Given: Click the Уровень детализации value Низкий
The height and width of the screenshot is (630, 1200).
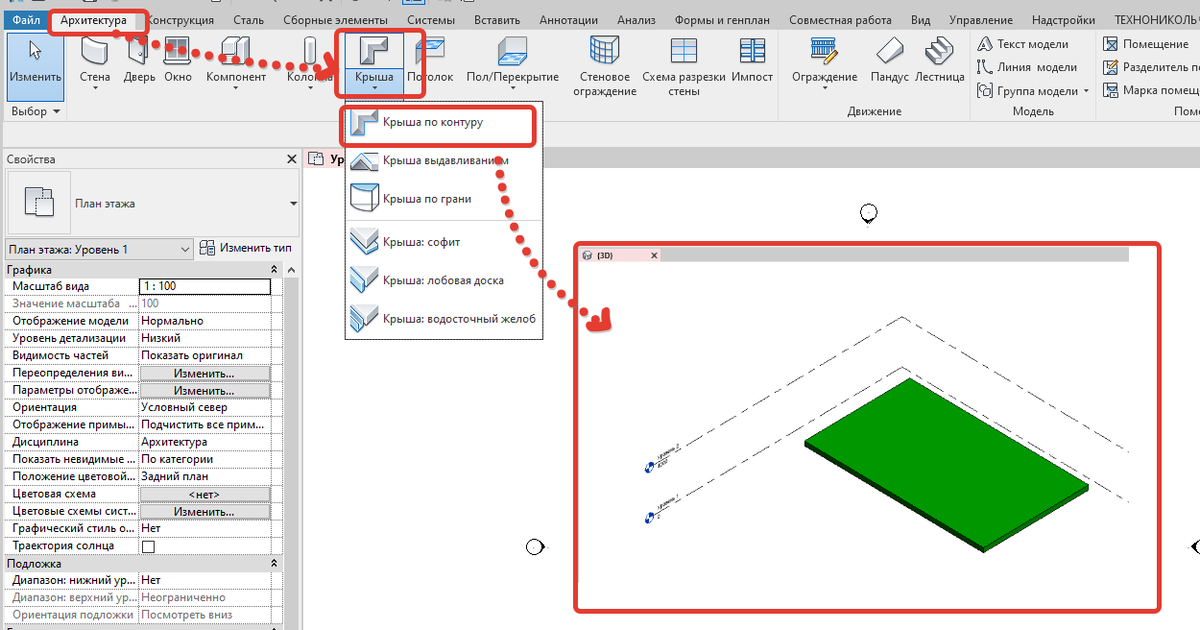Looking at the screenshot, I should [x=204, y=338].
